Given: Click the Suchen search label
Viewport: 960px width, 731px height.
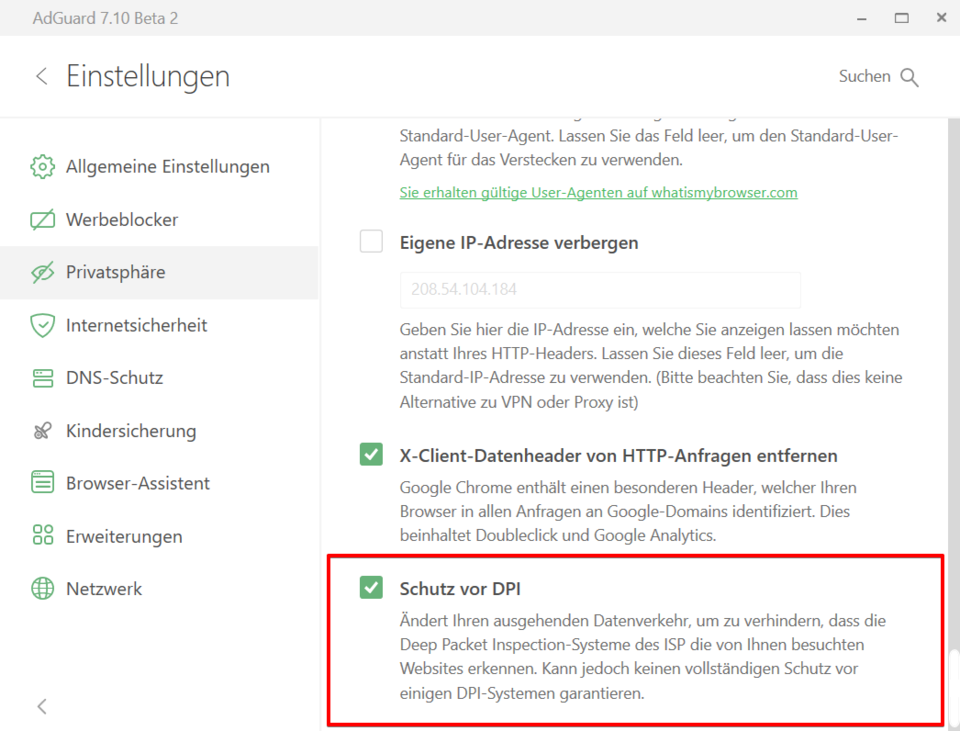Looking at the screenshot, I should (864, 77).
